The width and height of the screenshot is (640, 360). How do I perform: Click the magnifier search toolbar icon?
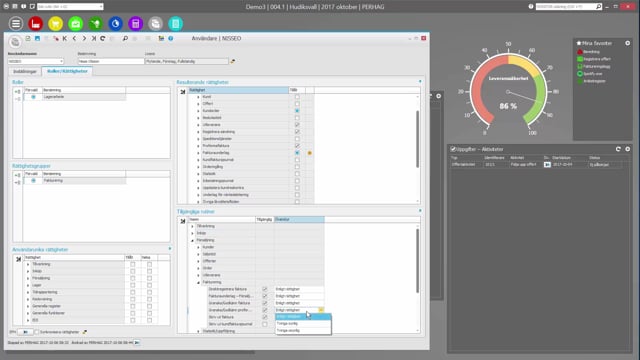[x=125, y=38]
